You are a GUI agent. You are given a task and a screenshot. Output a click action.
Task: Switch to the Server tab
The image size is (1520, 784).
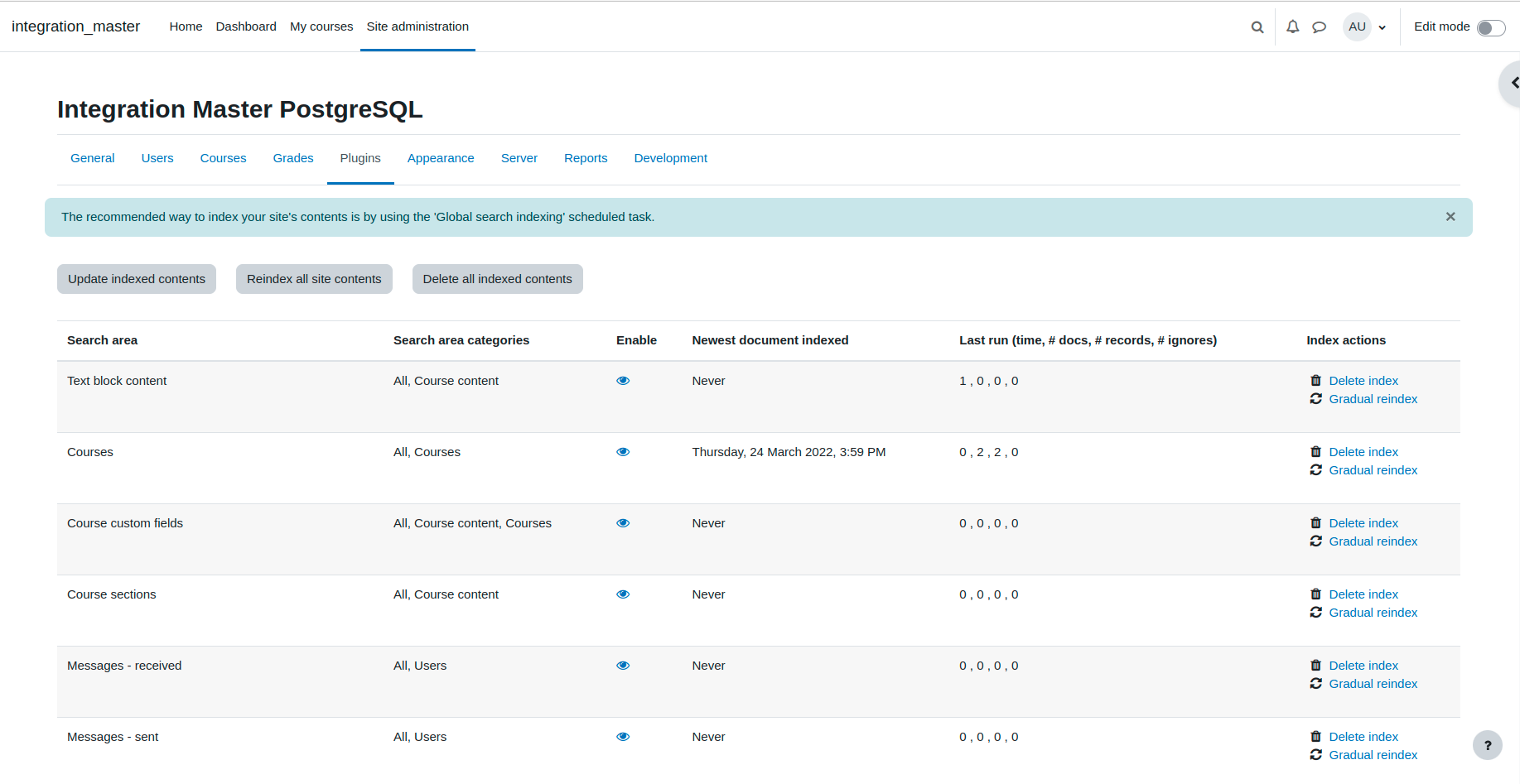click(519, 158)
